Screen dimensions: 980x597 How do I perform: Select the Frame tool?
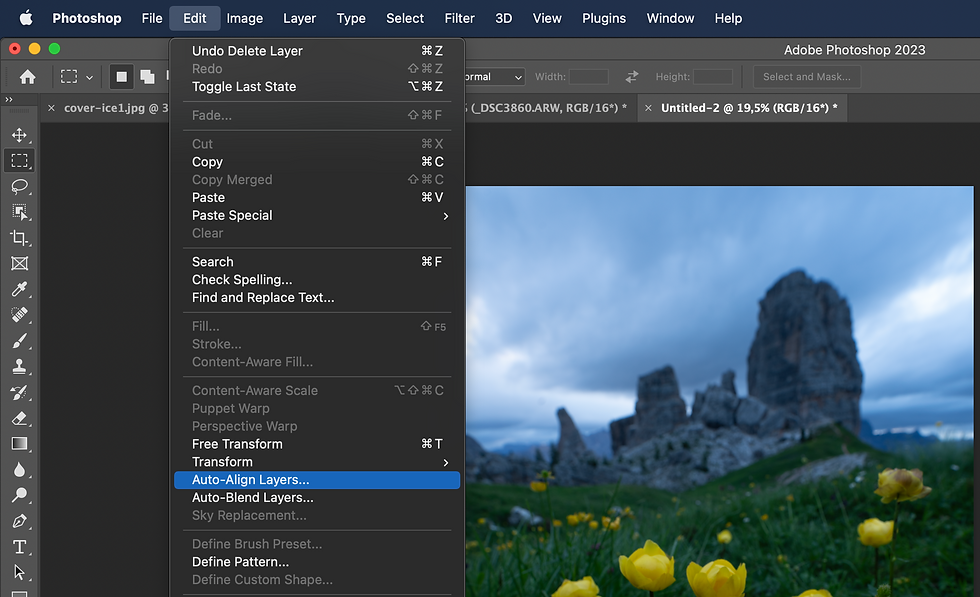pos(19,263)
